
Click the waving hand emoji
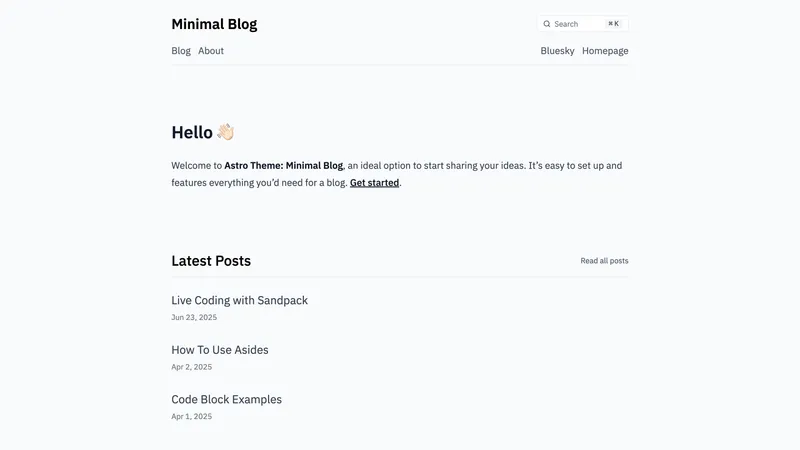225,132
